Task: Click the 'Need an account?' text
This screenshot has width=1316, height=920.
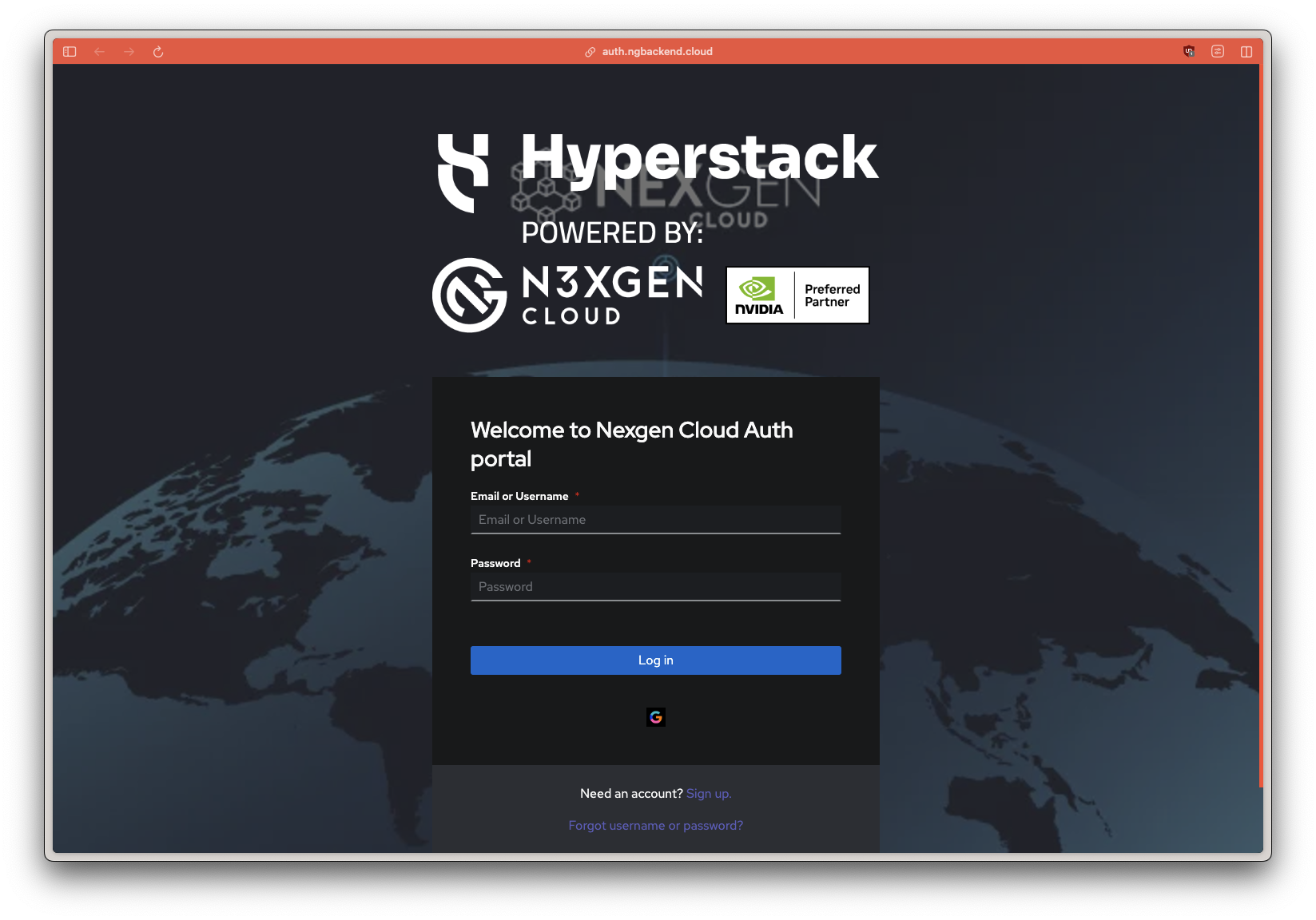Action: click(631, 794)
